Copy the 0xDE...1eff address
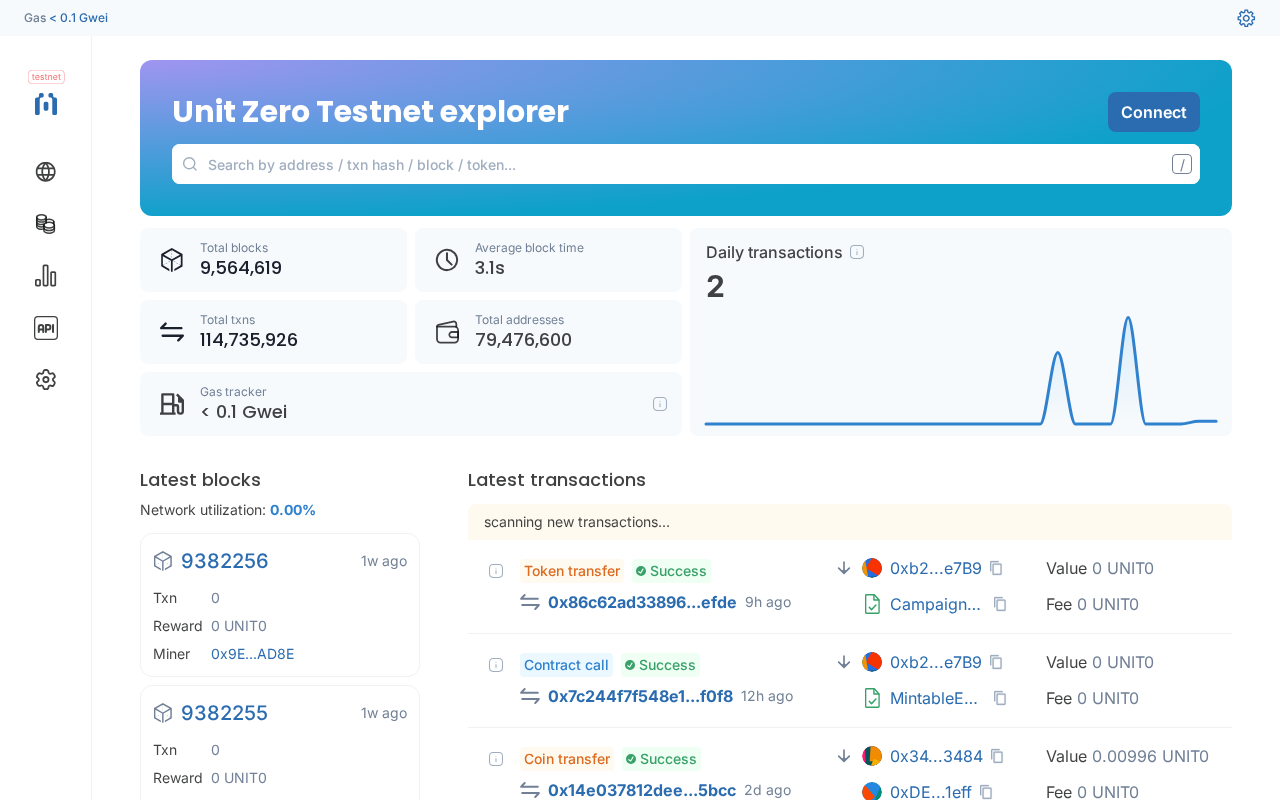The width and height of the screenshot is (1280, 800). click(x=986, y=792)
